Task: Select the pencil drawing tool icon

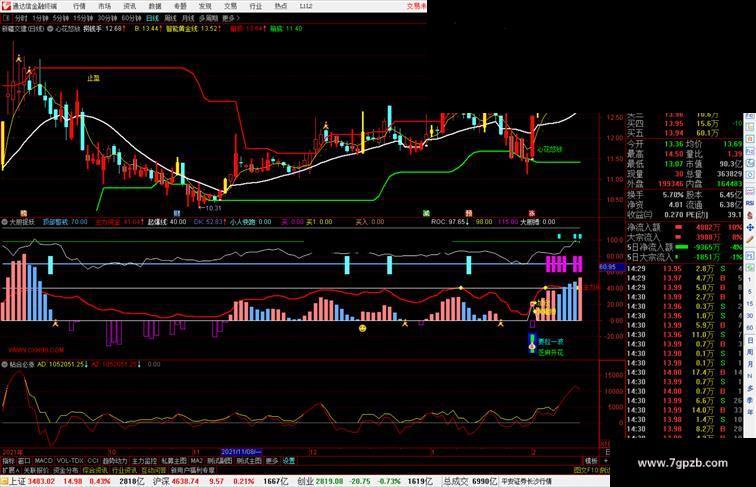Action: (x=750, y=238)
